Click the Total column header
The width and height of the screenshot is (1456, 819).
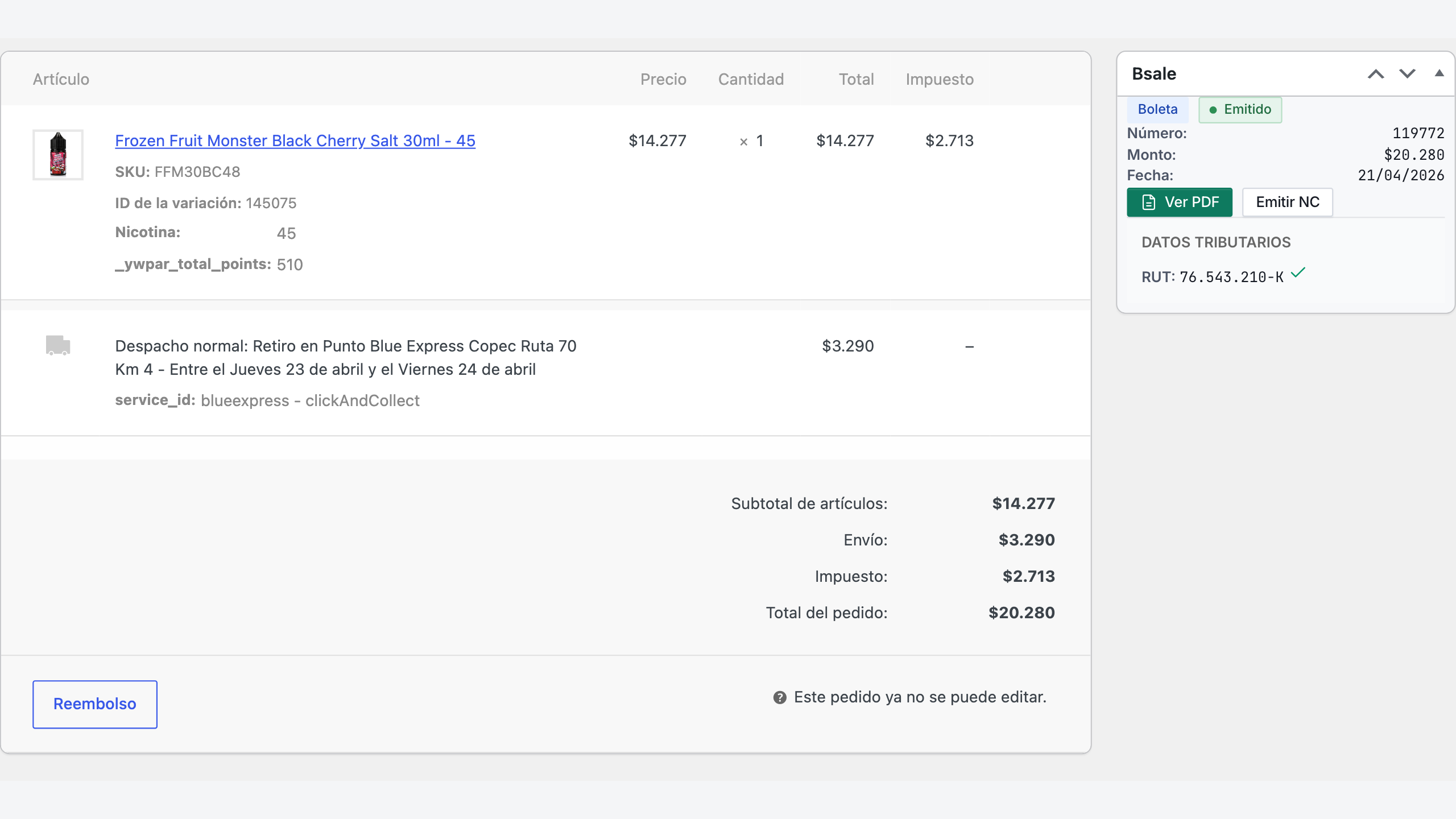click(856, 79)
